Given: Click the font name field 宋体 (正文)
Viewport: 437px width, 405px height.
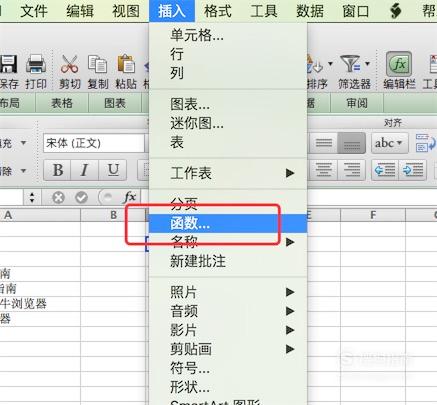Looking at the screenshot, I should click(x=94, y=143).
